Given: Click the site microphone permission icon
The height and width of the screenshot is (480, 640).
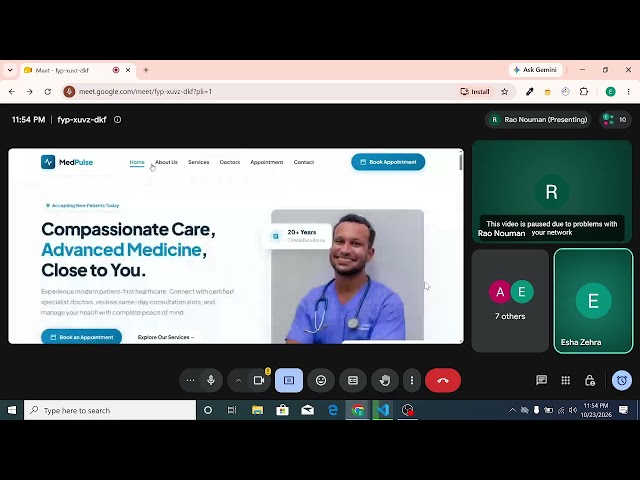Looking at the screenshot, I should (x=69, y=92).
